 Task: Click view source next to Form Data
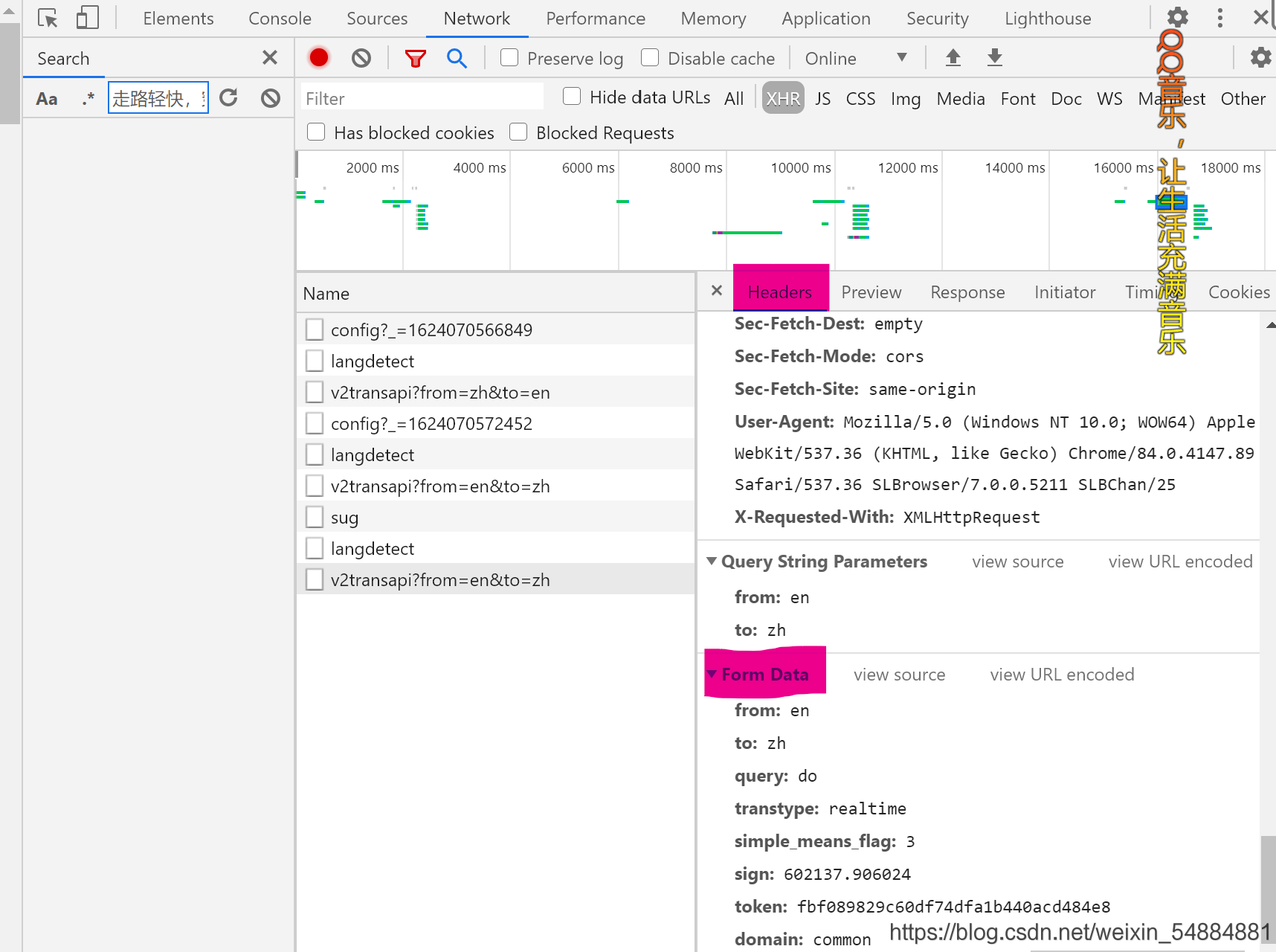pos(899,674)
